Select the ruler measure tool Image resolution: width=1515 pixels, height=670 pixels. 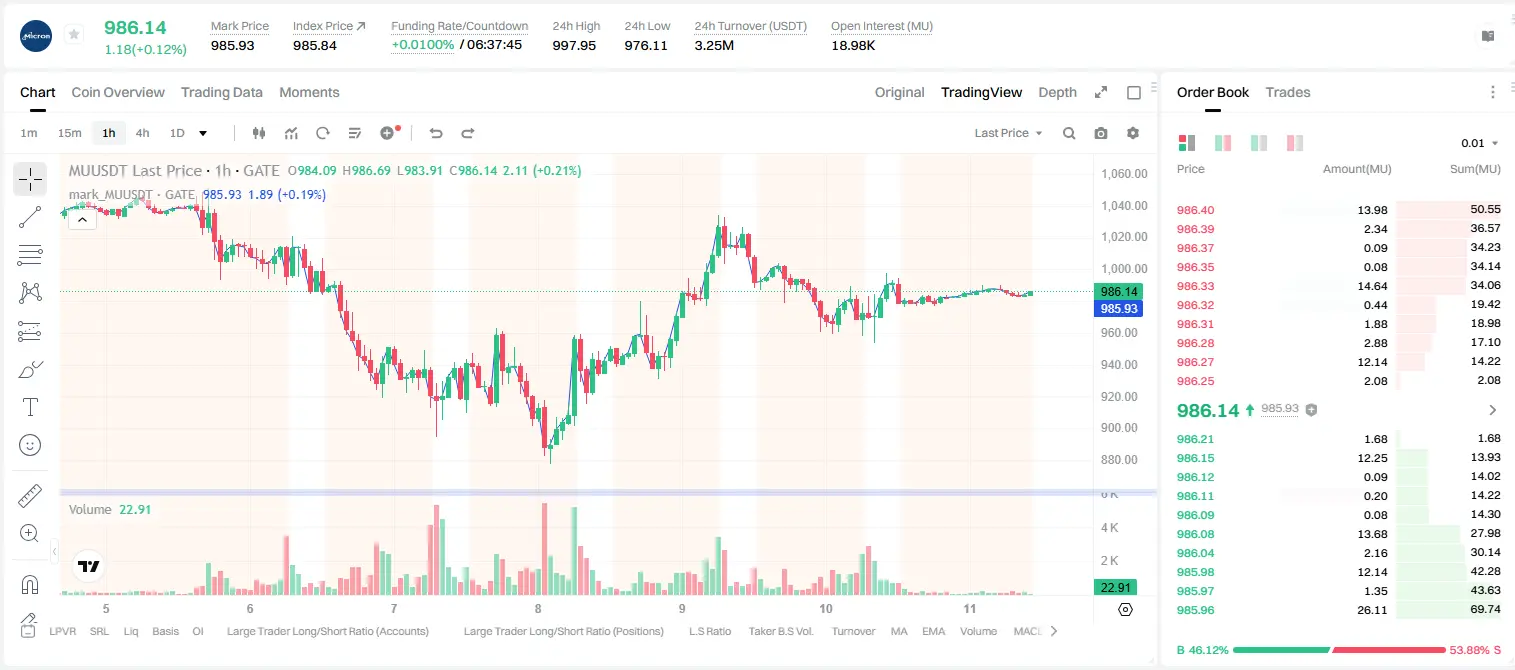[x=30, y=496]
